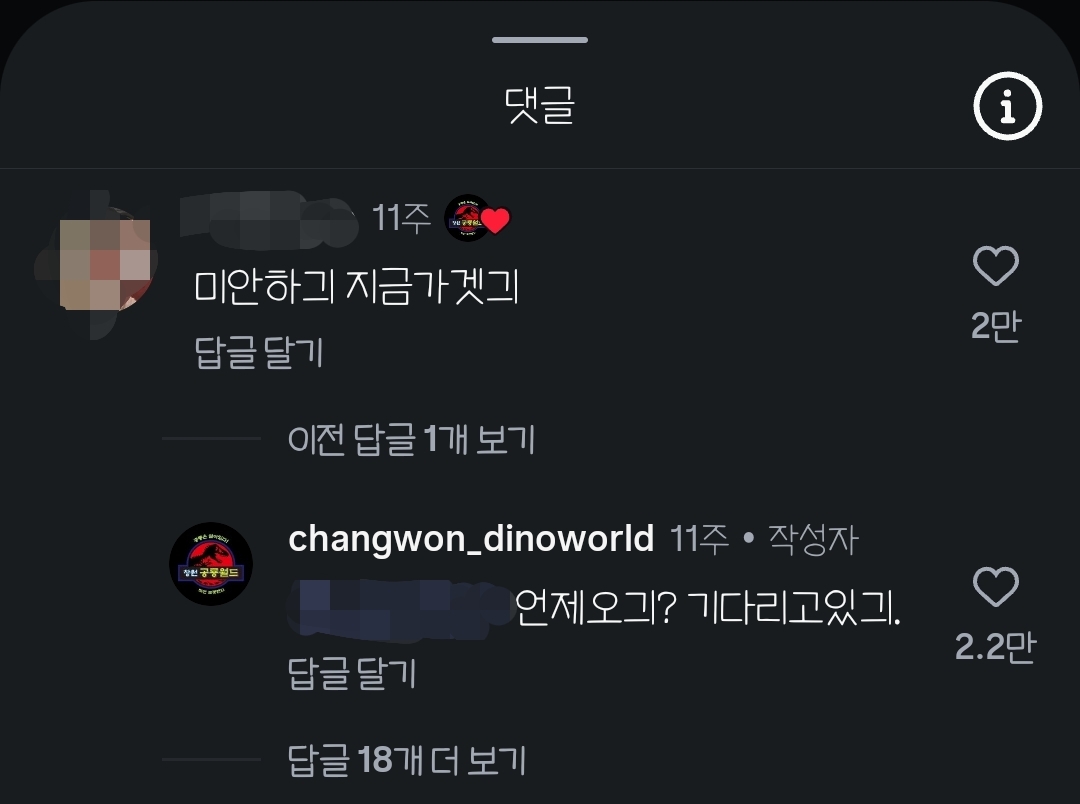Tap the 작성자 author label
This screenshot has width=1080, height=804.
[813, 539]
